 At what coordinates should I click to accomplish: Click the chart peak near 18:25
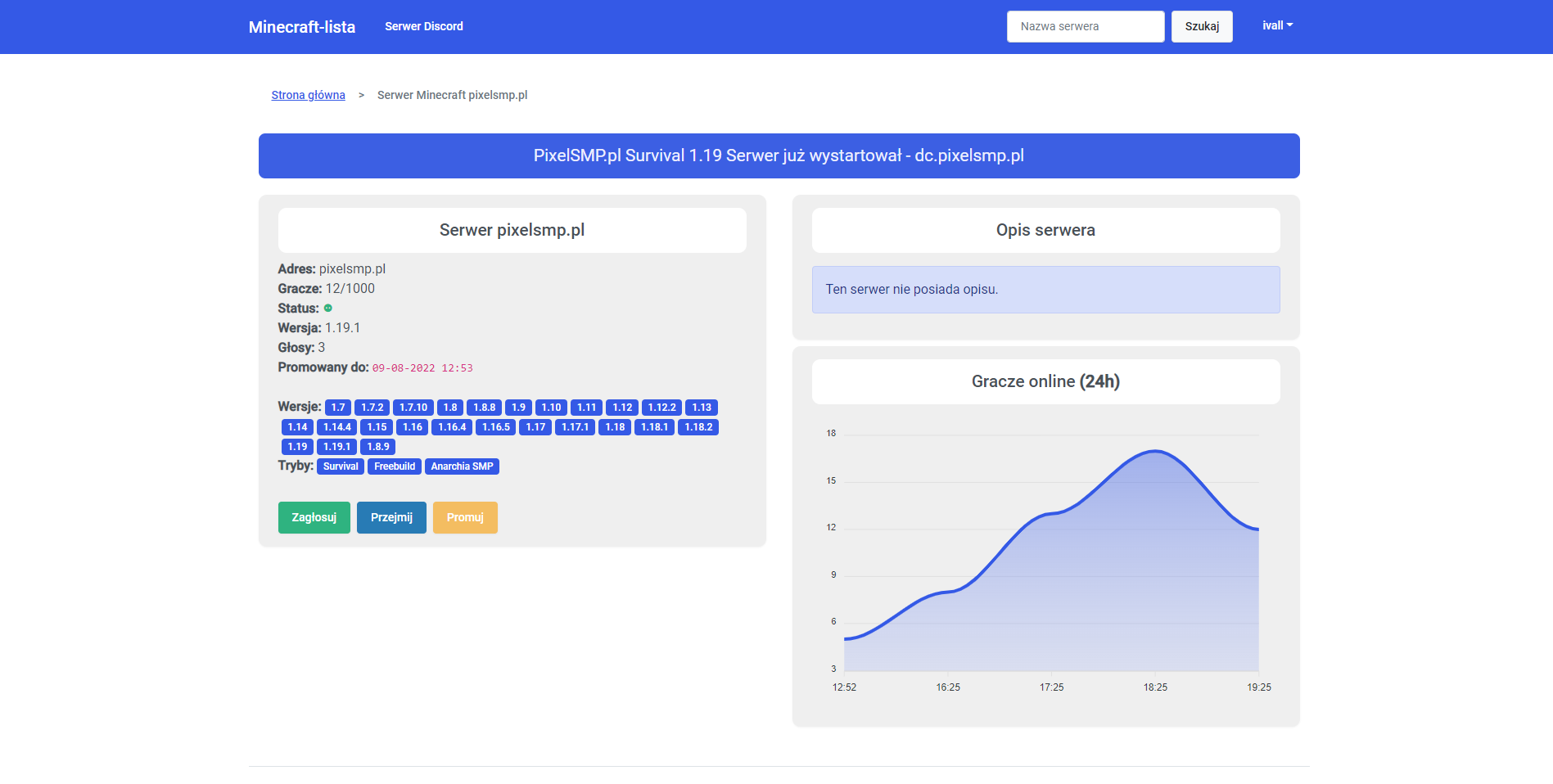1154,451
